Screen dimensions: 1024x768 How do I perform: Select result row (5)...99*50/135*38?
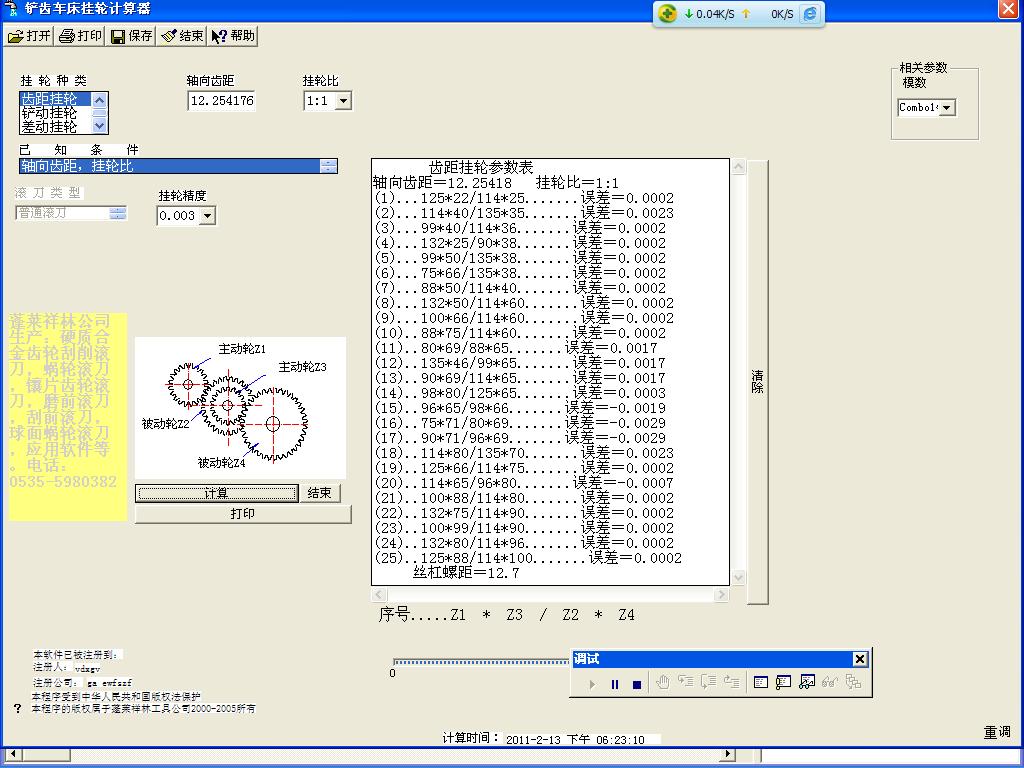(520, 258)
